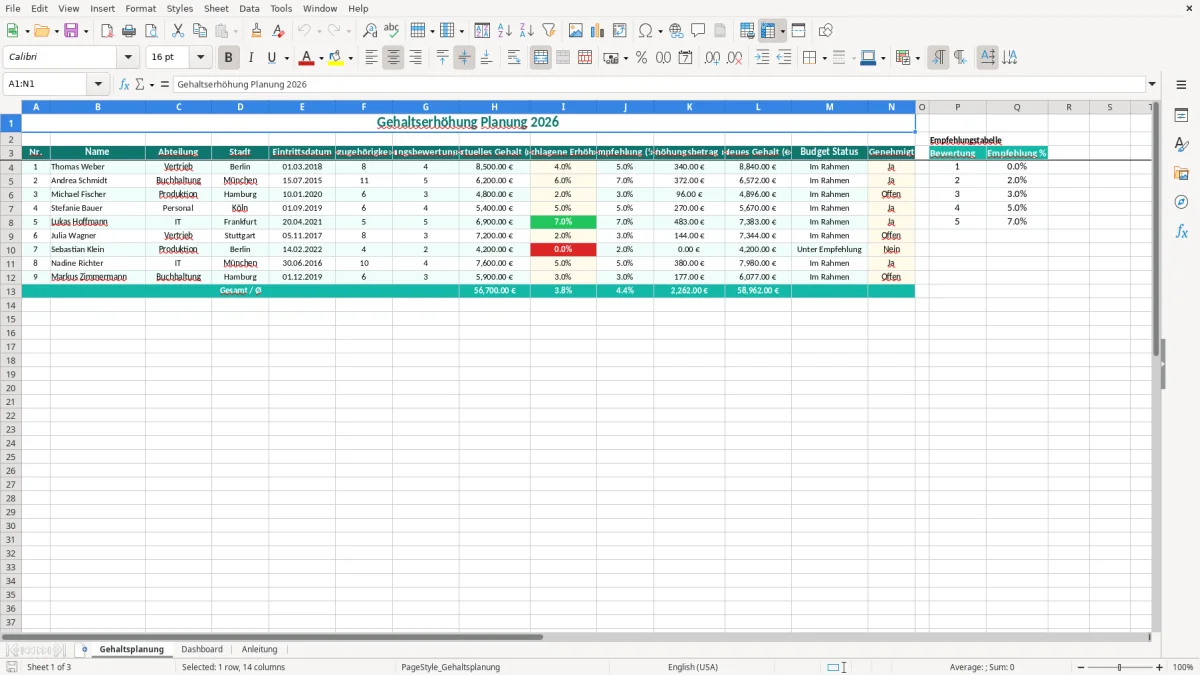Click the Insert Special Character omega icon
The image size is (1200, 675).
646,31
